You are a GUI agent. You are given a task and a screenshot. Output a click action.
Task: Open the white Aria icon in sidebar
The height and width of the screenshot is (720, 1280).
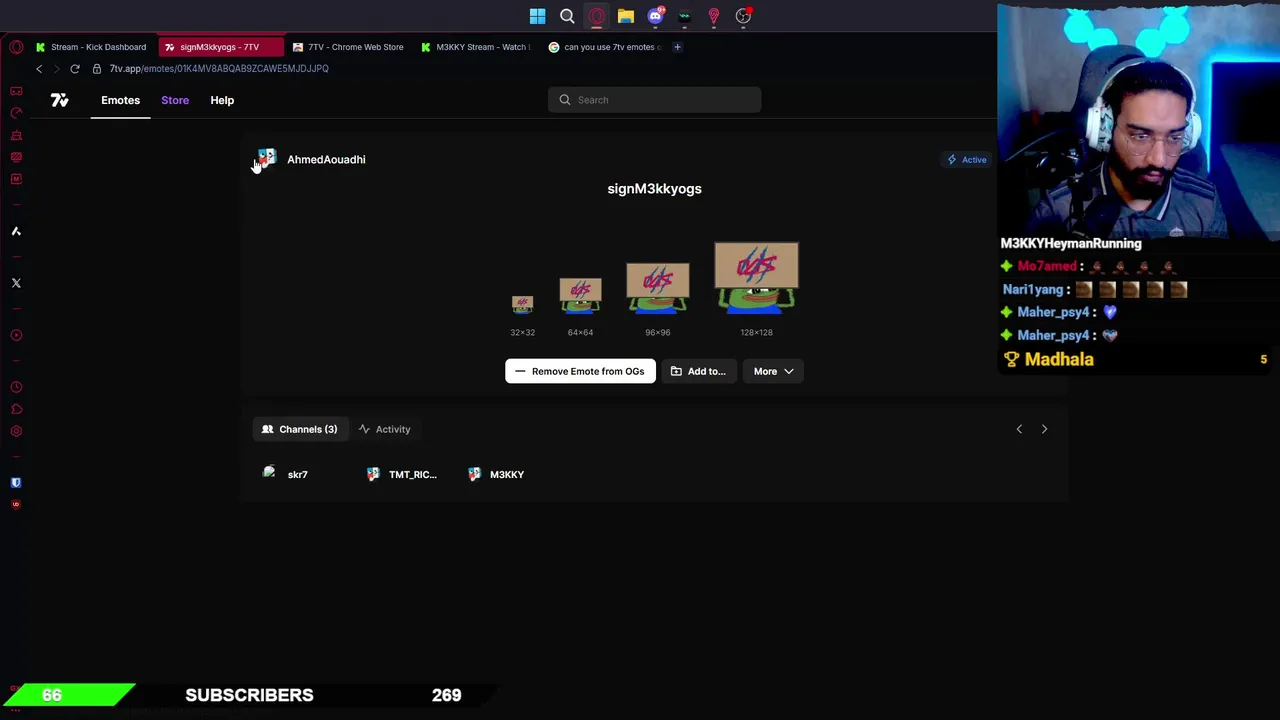pos(16,231)
